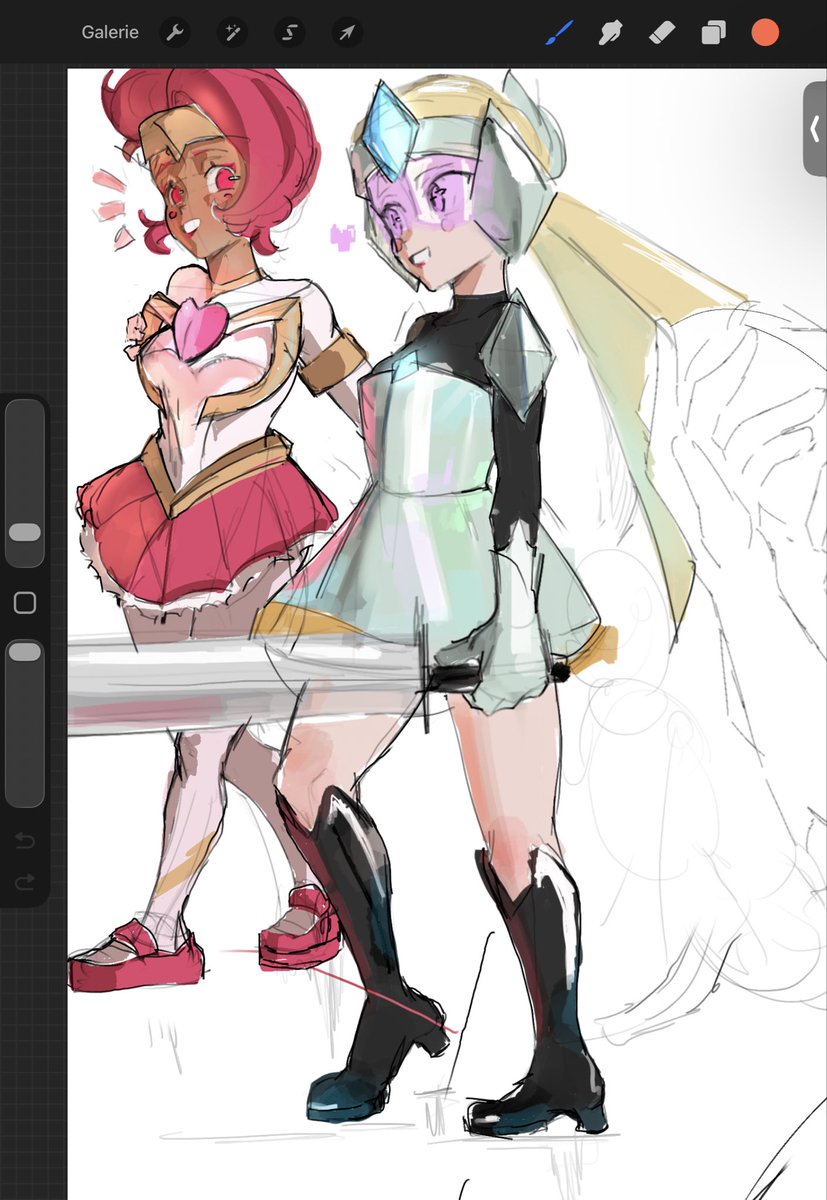Open the orange color picker swatch
The height and width of the screenshot is (1200, 827).
[765, 33]
